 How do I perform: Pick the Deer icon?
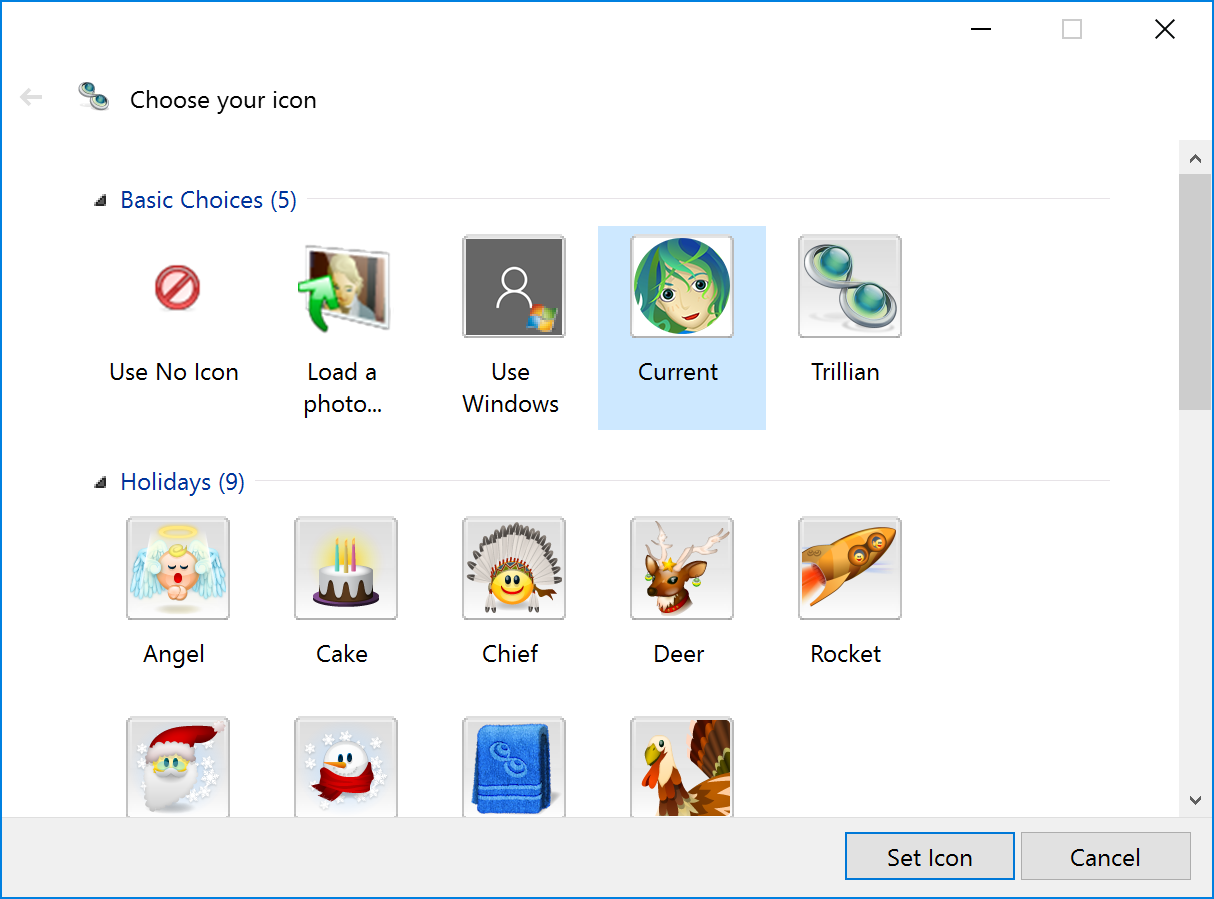tap(681, 568)
